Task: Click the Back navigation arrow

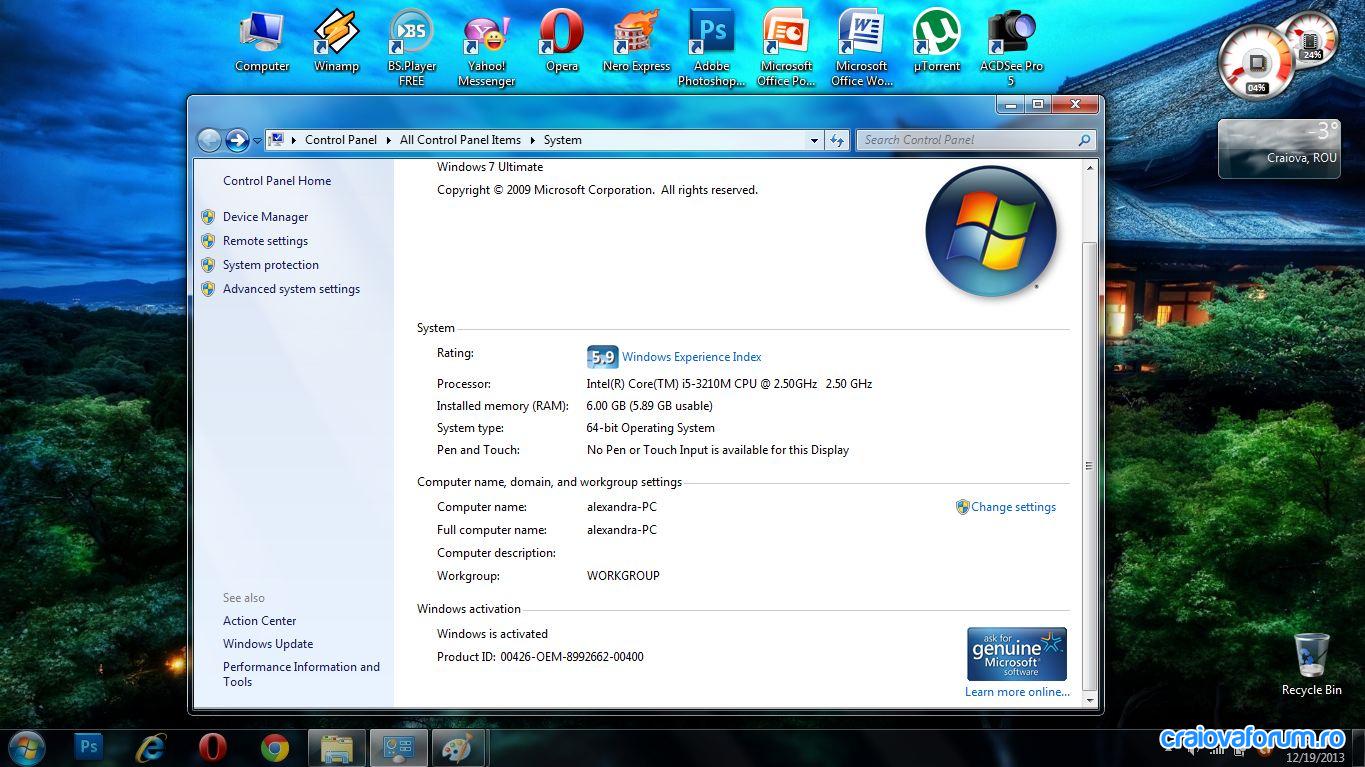Action: click(x=209, y=140)
